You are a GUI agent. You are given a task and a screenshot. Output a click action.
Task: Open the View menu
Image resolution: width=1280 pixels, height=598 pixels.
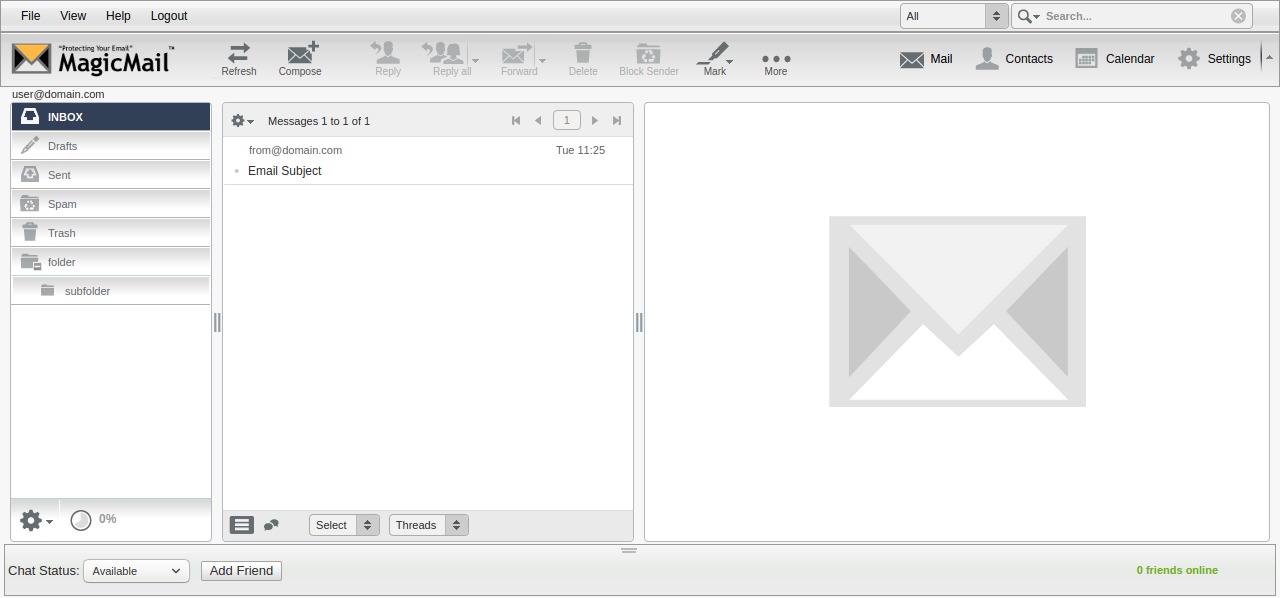click(72, 15)
